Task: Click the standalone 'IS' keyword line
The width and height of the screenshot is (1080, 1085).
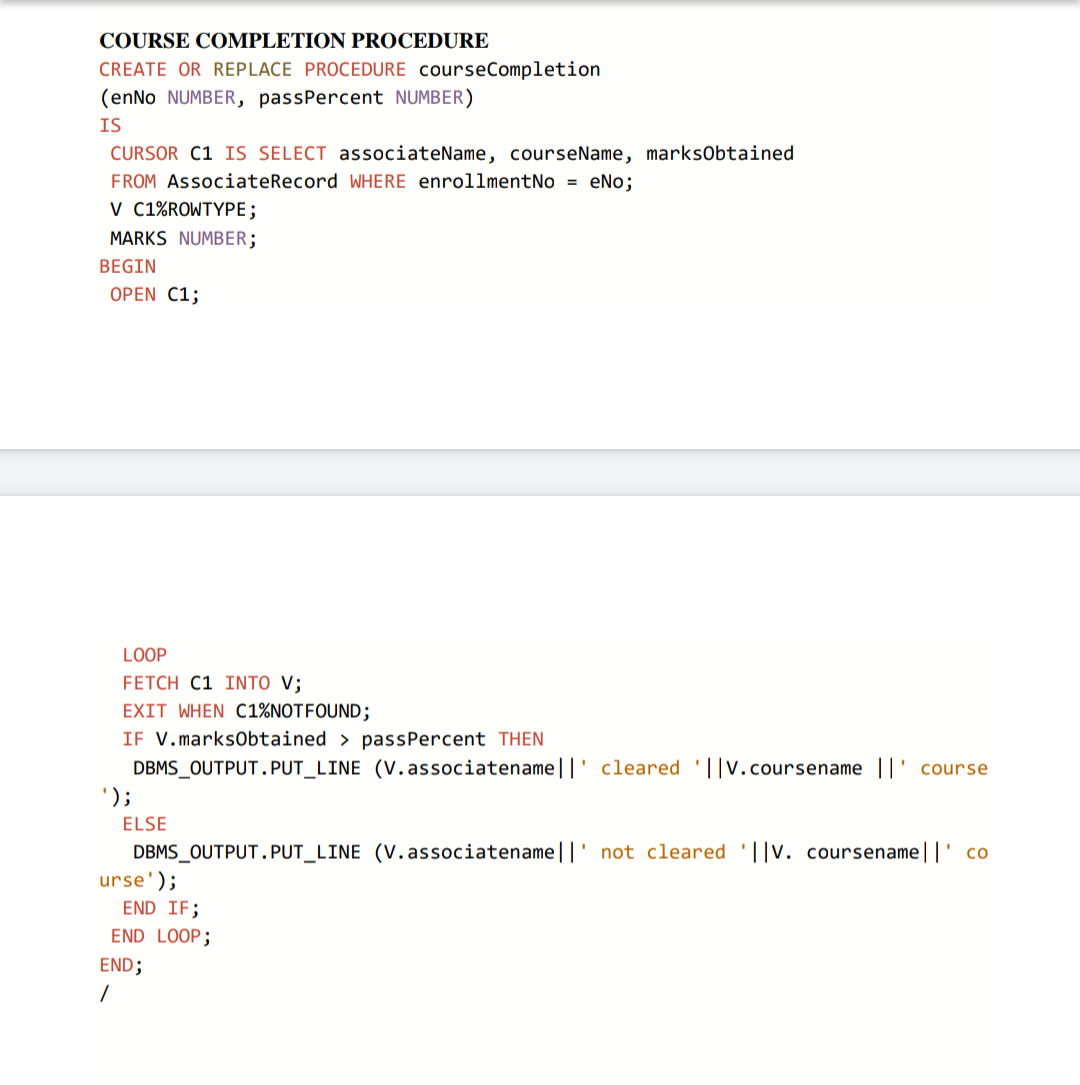Action: (x=110, y=125)
